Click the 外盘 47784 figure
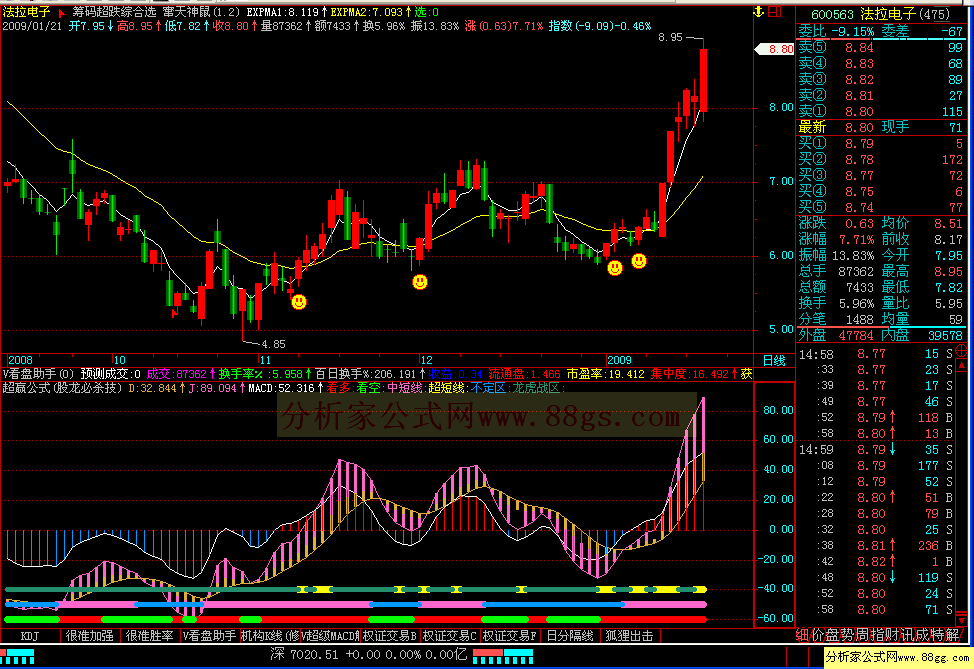 tap(856, 335)
